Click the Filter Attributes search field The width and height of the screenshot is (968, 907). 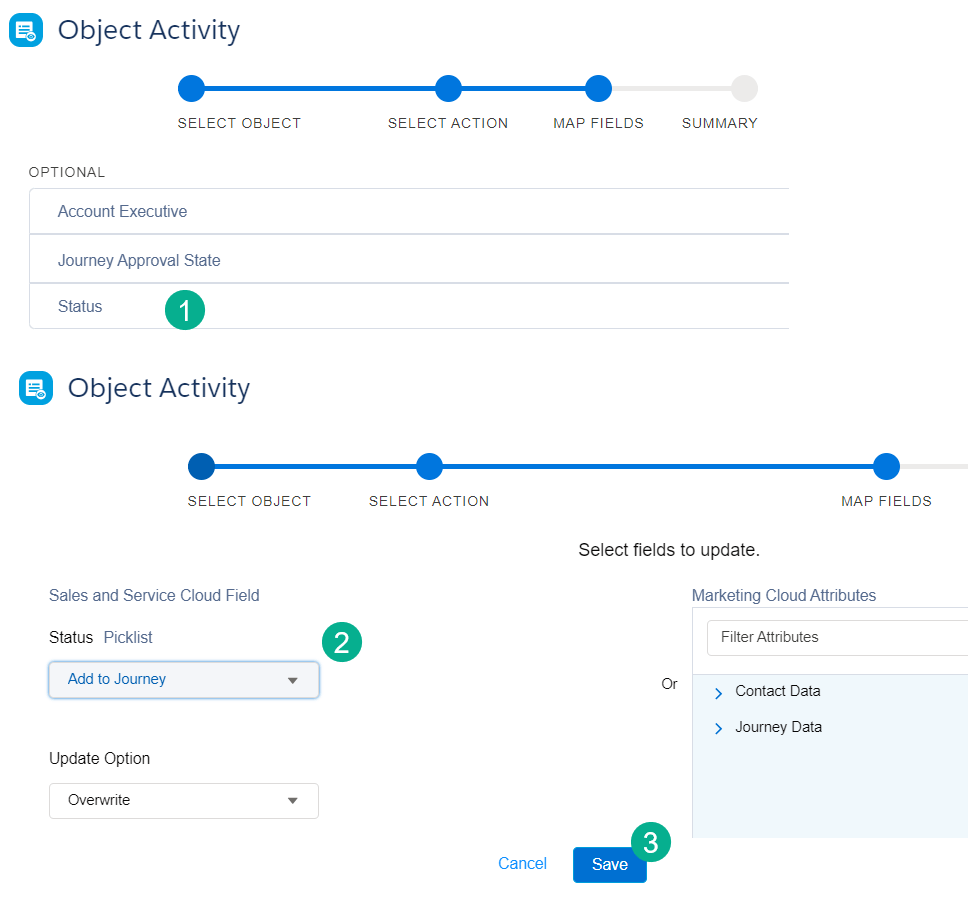tap(835, 637)
